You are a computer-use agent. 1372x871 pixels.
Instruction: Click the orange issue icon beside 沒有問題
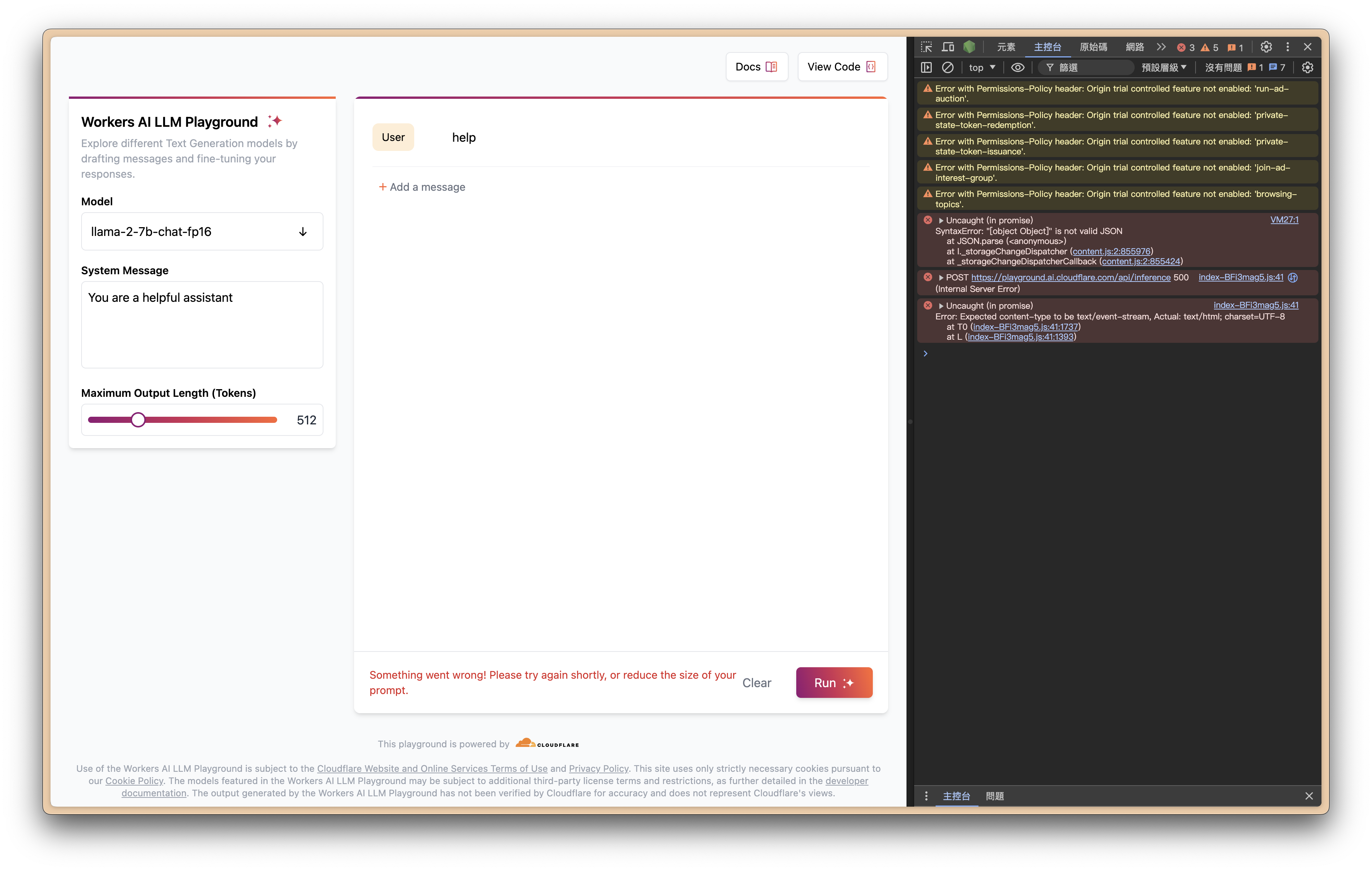1252,68
